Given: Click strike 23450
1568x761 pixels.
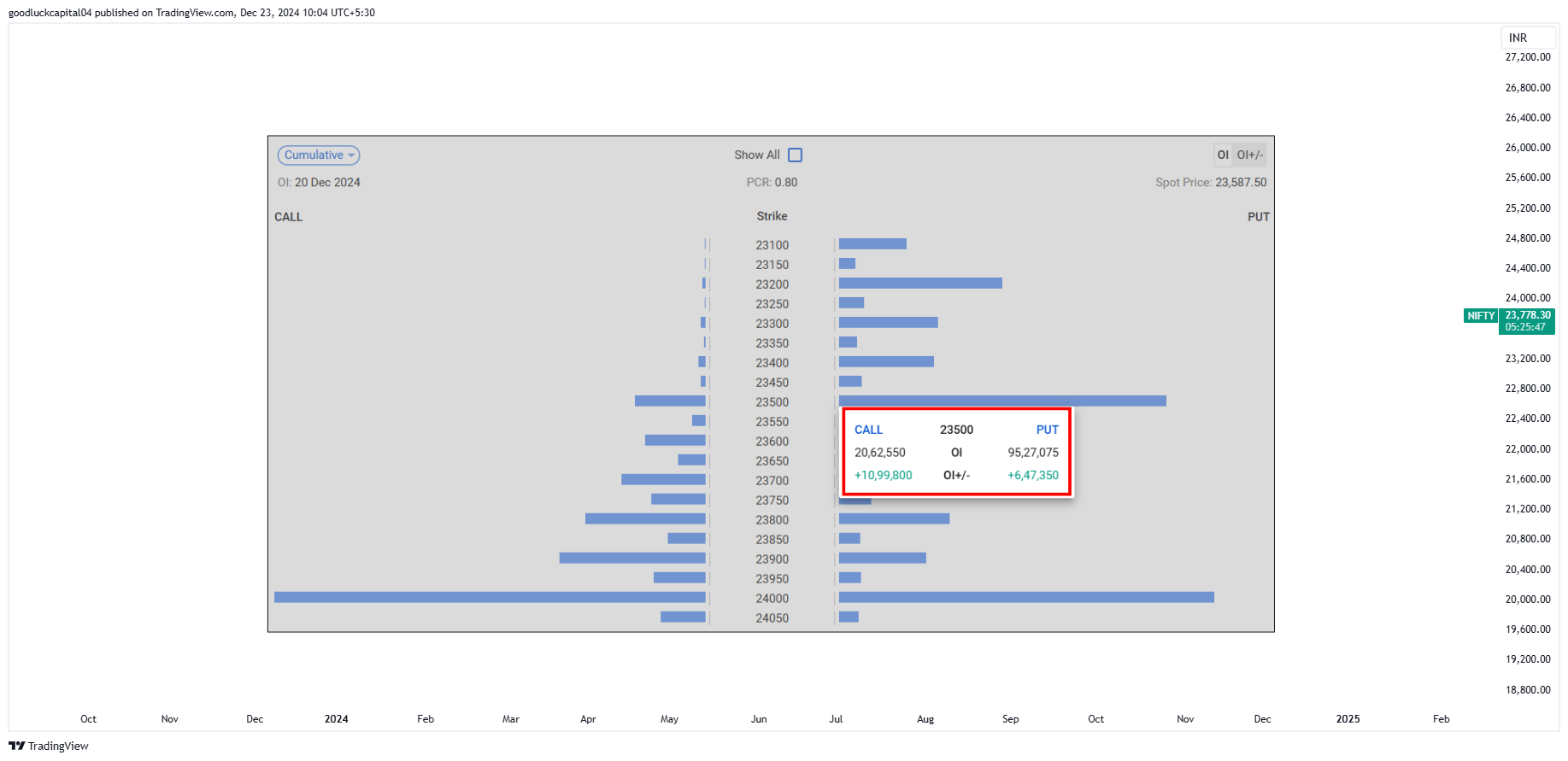Looking at the screenshot, I should (772, 383).
